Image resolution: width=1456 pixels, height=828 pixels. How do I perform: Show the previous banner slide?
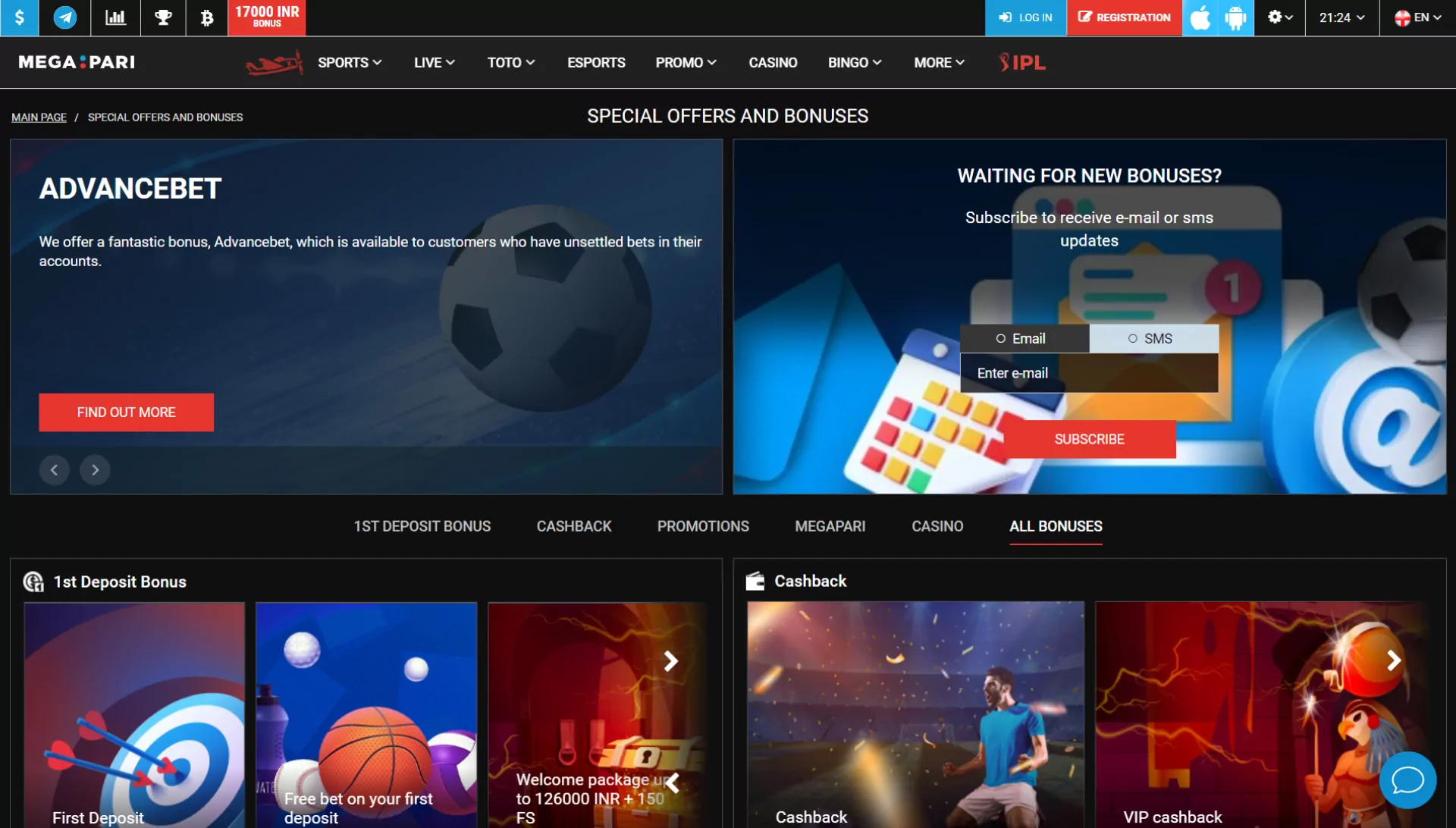pyautogui.click(x=54, y=470)
